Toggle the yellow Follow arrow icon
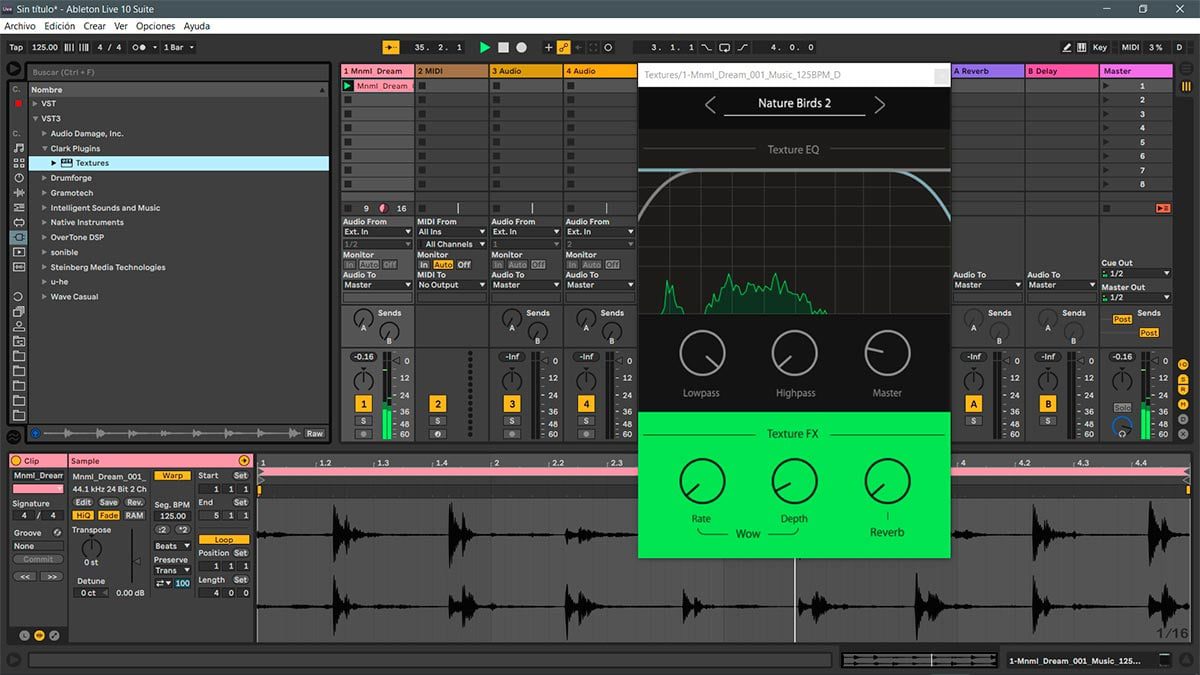 [x=390, y=47]
